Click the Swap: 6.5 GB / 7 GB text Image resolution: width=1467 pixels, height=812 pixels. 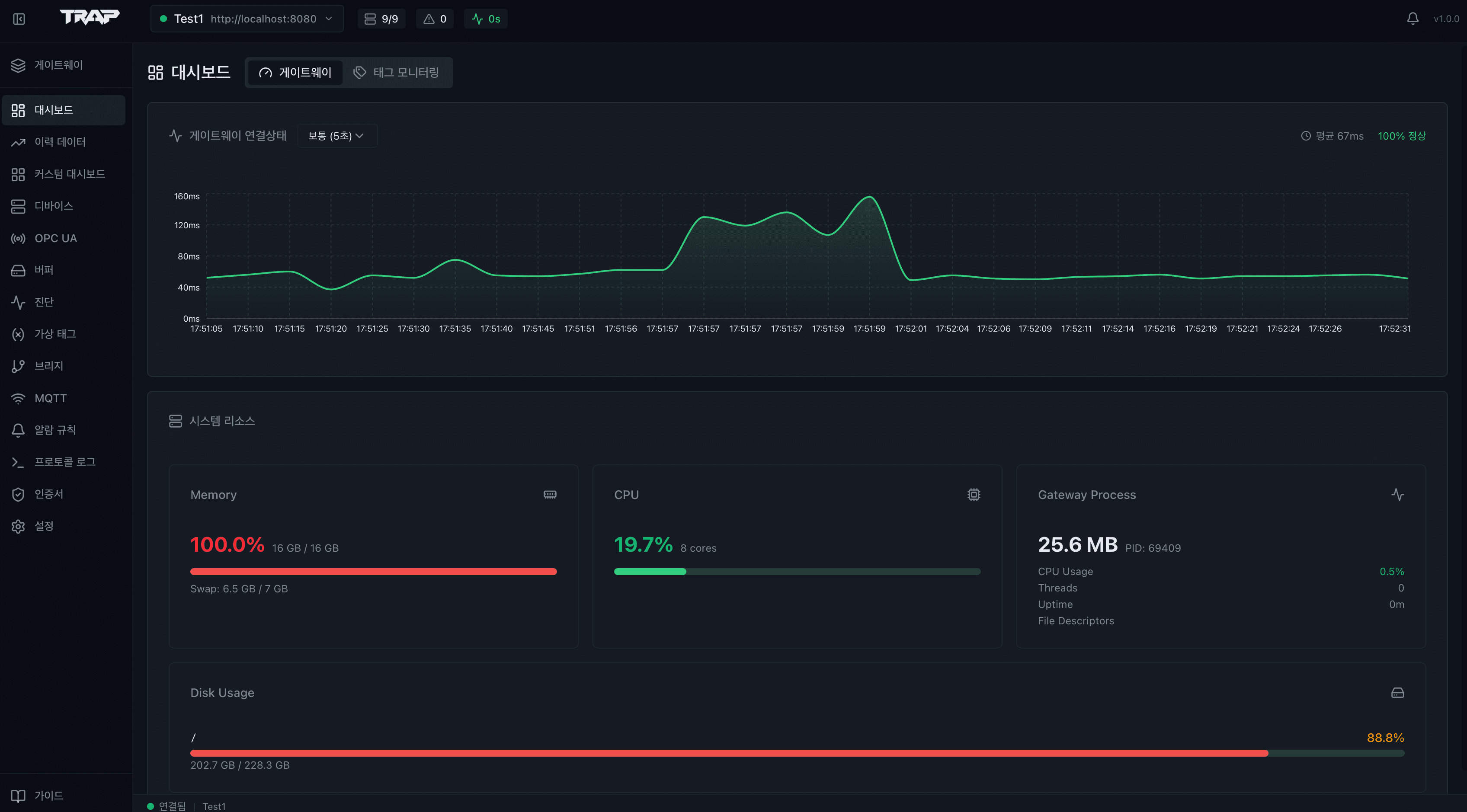(x=239, y=589)
